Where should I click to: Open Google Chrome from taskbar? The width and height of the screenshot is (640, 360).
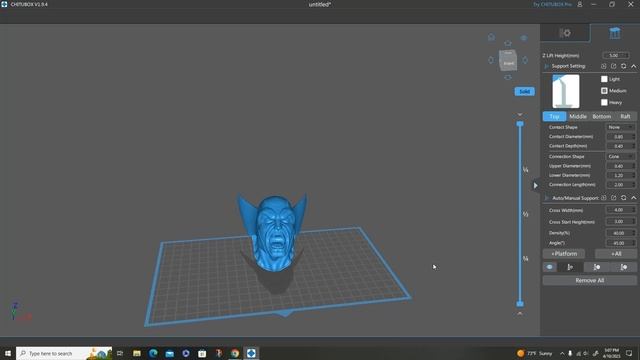[235, 353]
